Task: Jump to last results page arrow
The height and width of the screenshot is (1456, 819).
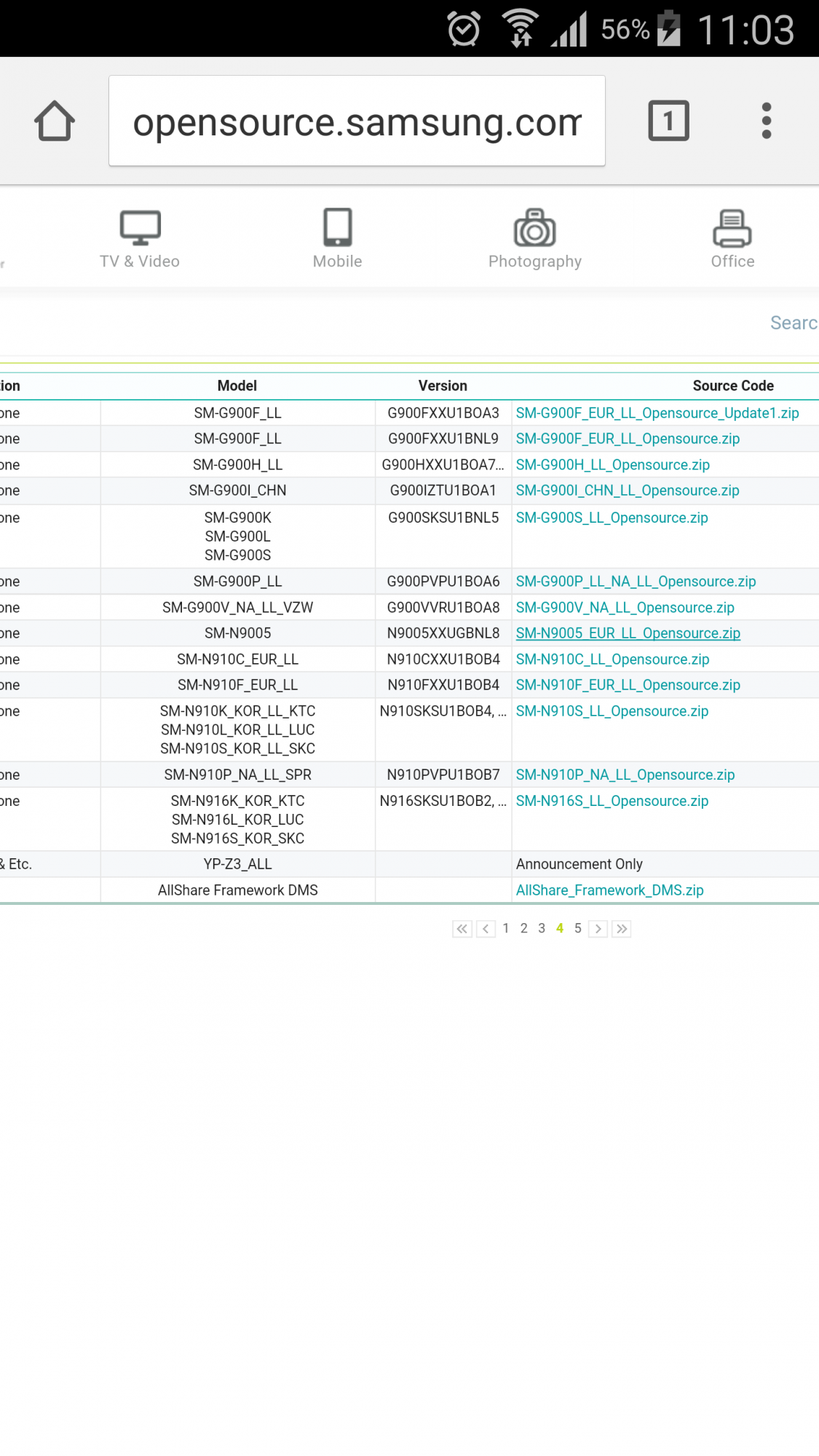Action: pos(621,929)
